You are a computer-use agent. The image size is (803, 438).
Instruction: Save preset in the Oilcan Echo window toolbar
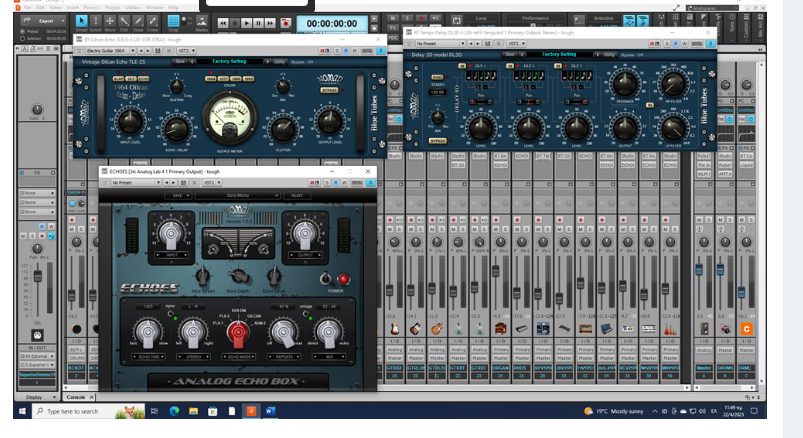pos(158,51)
